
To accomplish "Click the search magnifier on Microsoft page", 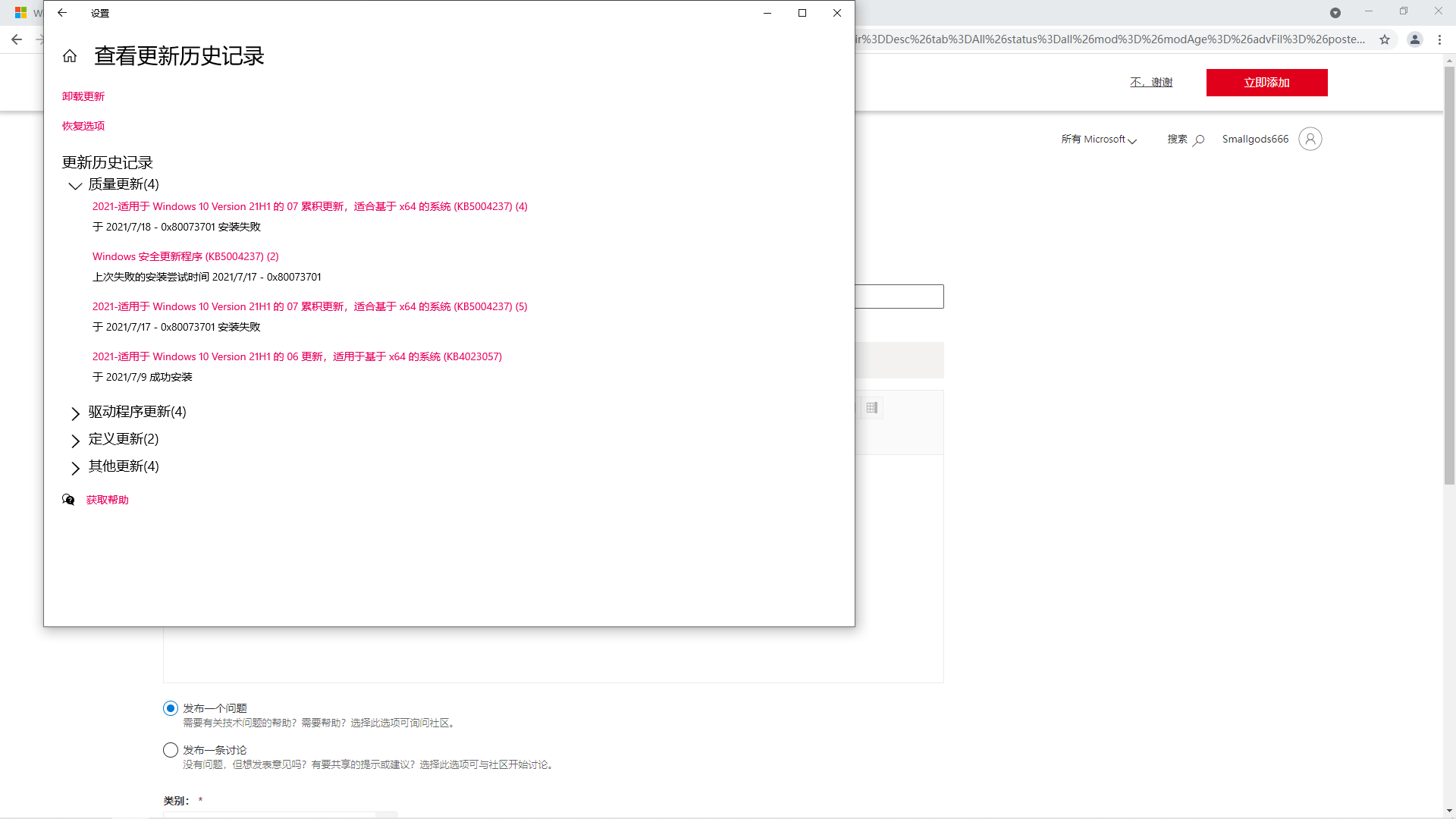I will coord(1199,140).
